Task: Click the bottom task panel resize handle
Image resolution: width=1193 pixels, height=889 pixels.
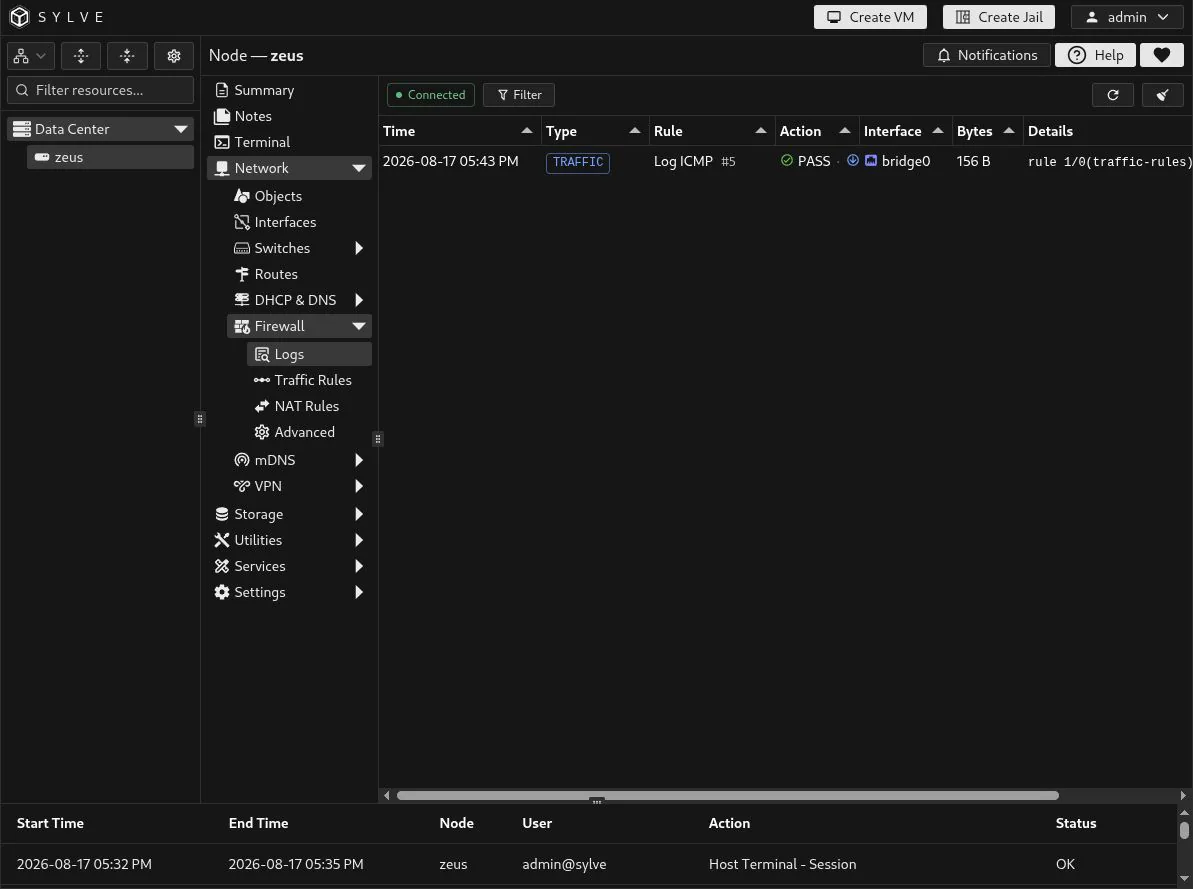Action: (596, 801)
